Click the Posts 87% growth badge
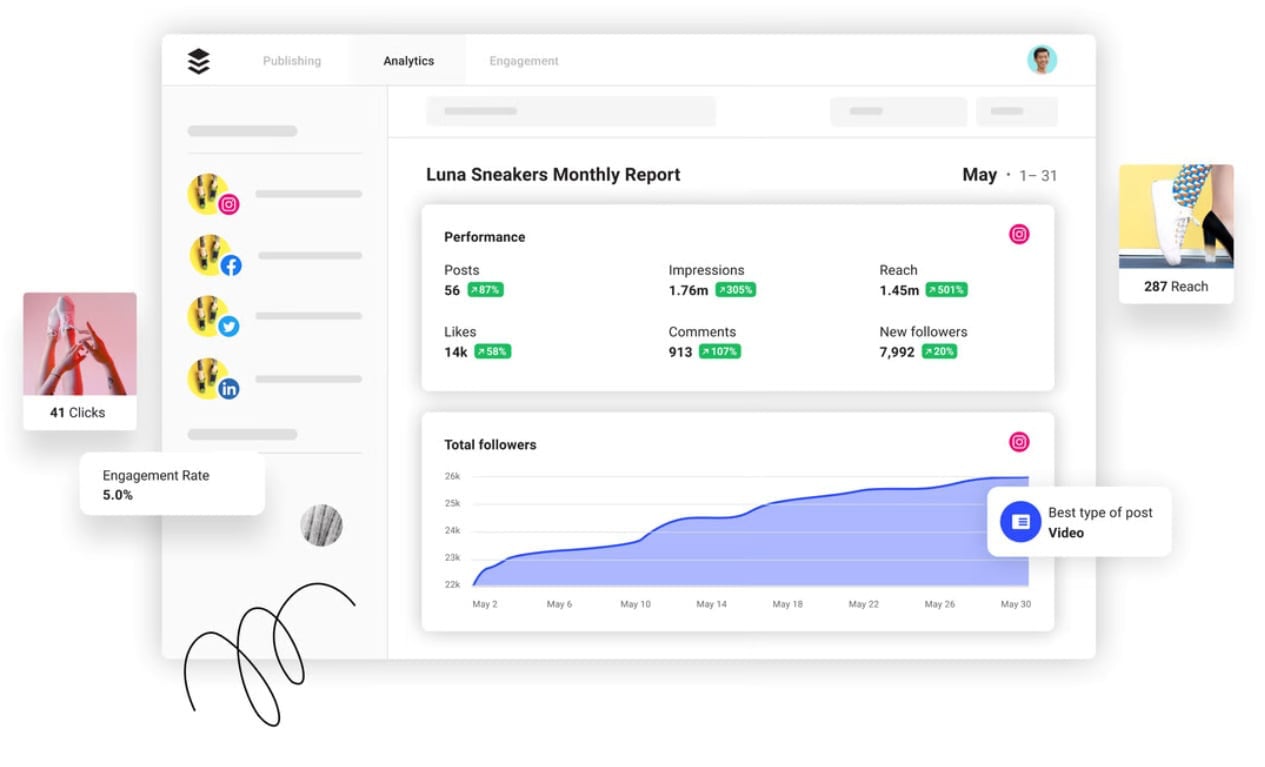Viewport: 1265px width, 767px height. pyautogui.click(x=484, y=290)
